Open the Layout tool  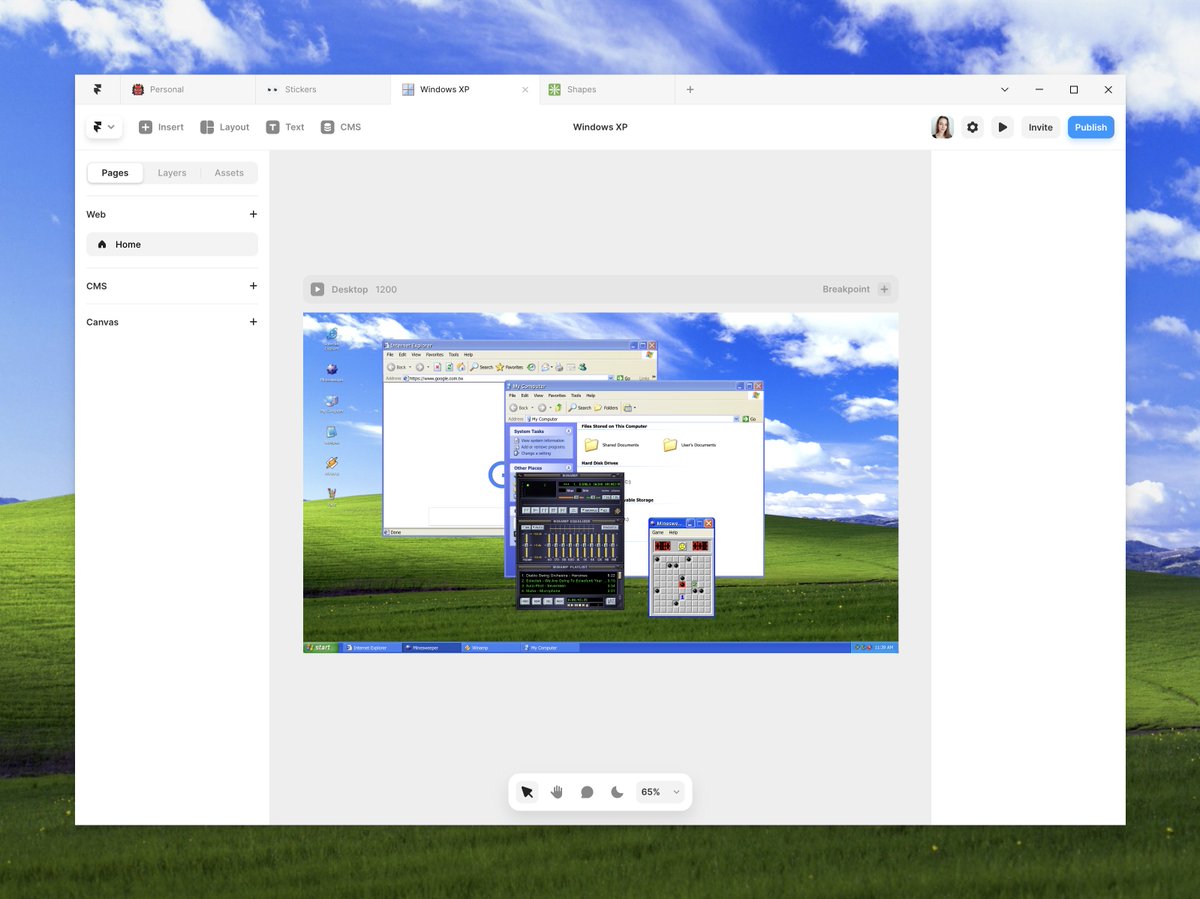tap(225, 127)
